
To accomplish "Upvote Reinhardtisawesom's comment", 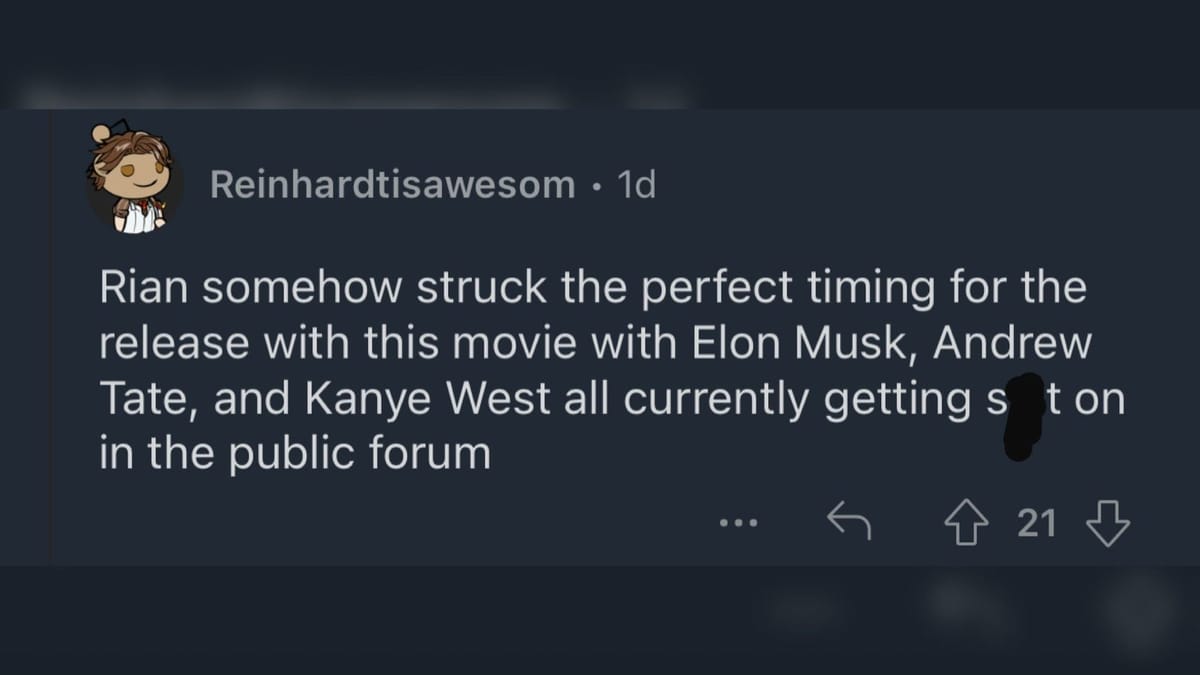I will click(965, 521).
